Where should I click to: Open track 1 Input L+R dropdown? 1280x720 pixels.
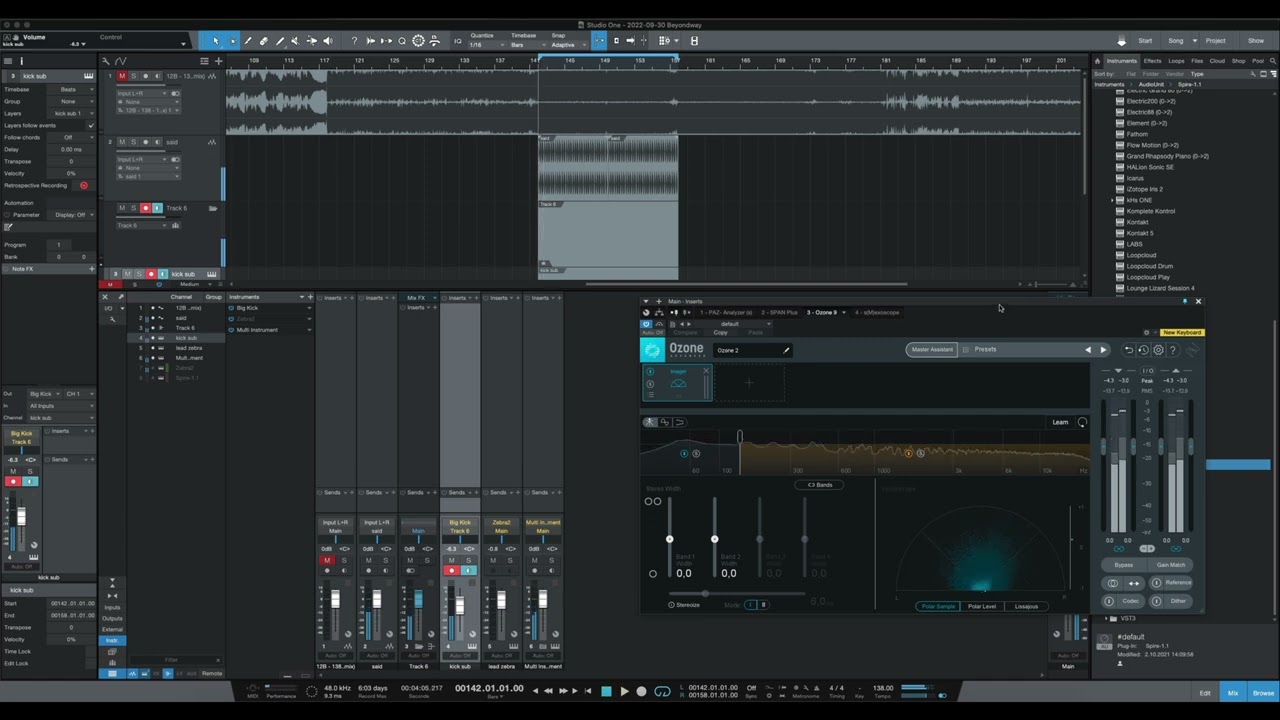(x=144, y=93)
